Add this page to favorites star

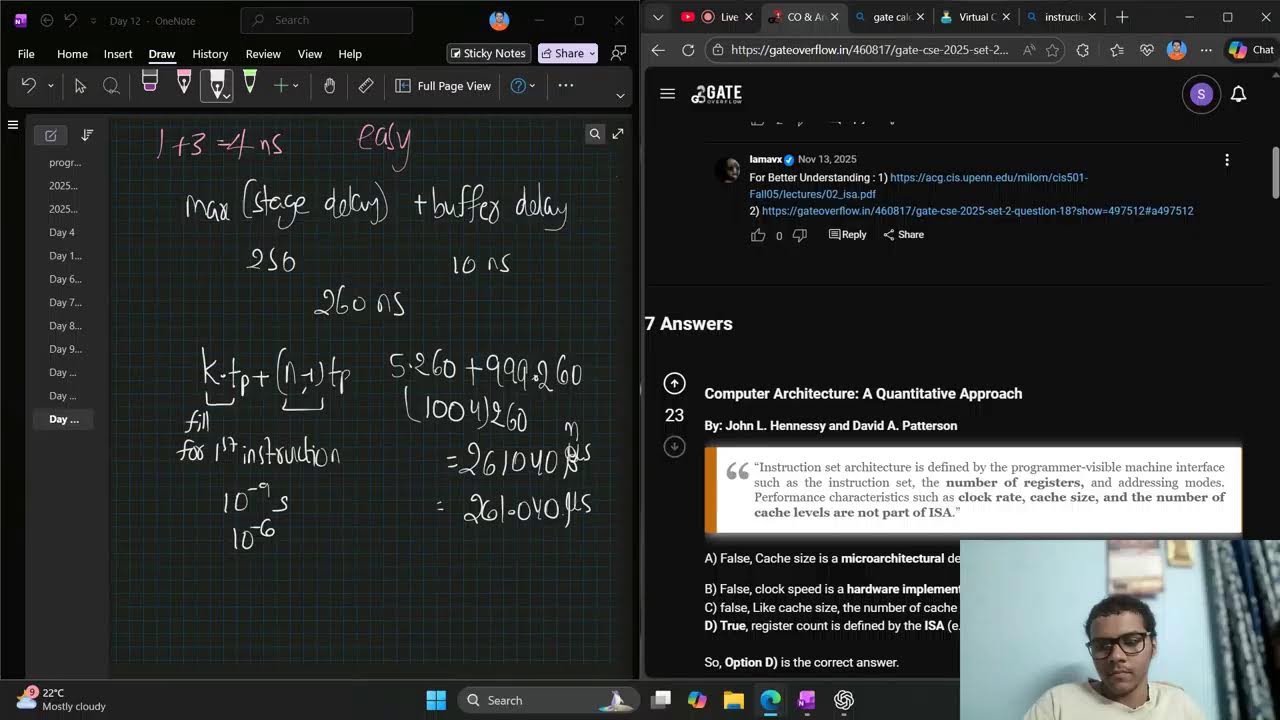point(1053,50)
